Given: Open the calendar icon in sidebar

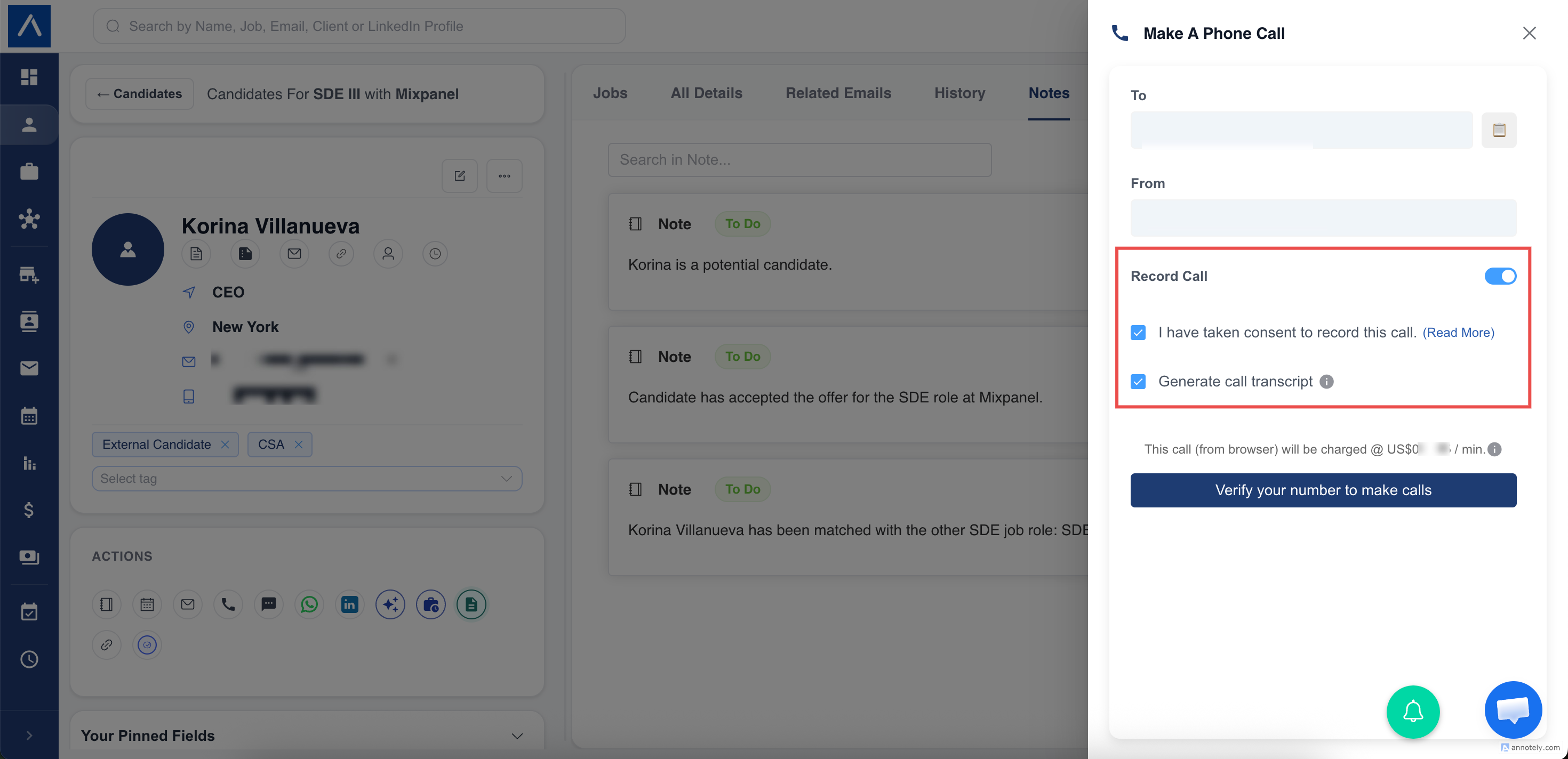Looking at the screenshot, I should coord(29,416).
